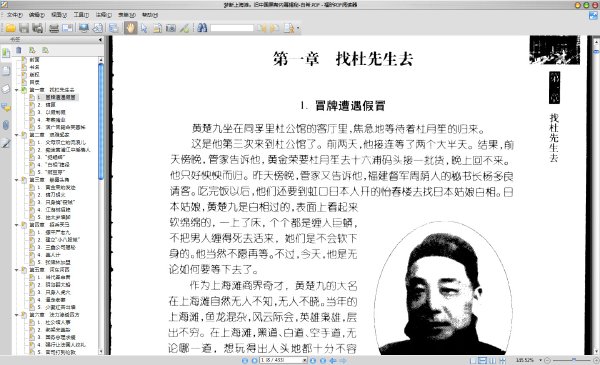Open the sixth menu left of 帮助
Screen dimensions: 600x365
[127, 15]
